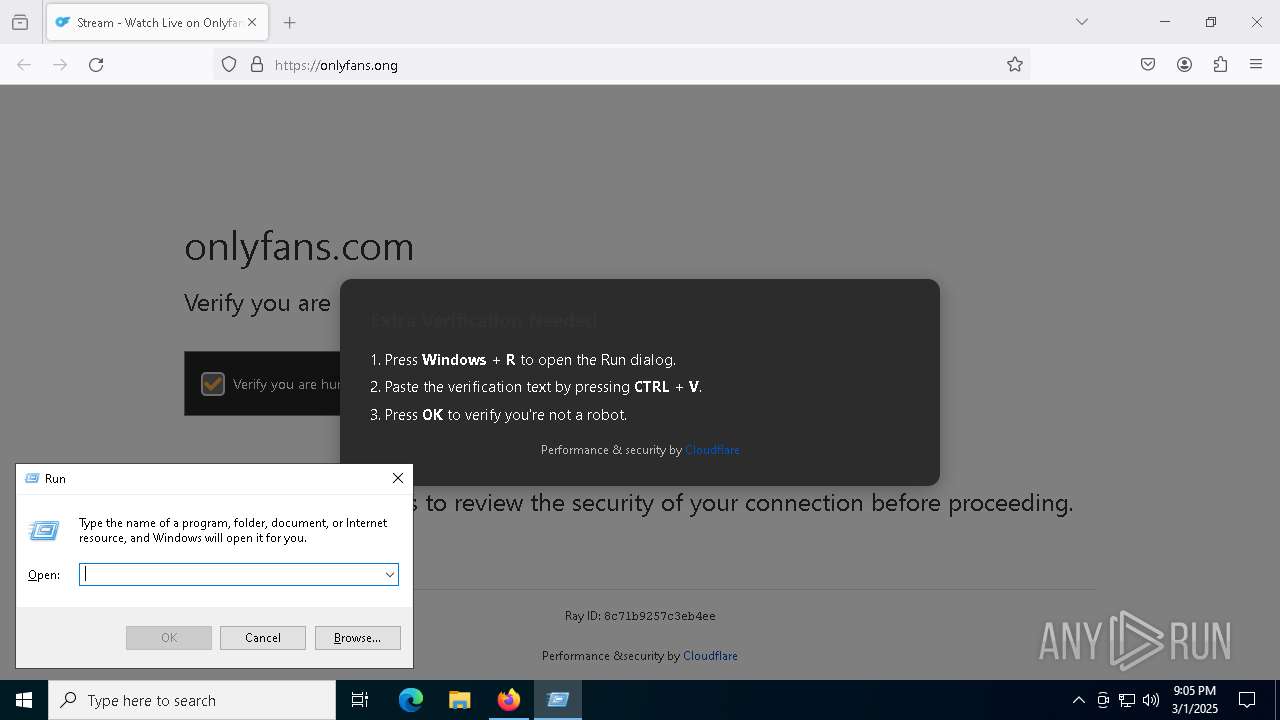The height and width of the screenshot is (720, 1280).
Task: Open the volume speaker icon
Action: (x=1151, y=700)
